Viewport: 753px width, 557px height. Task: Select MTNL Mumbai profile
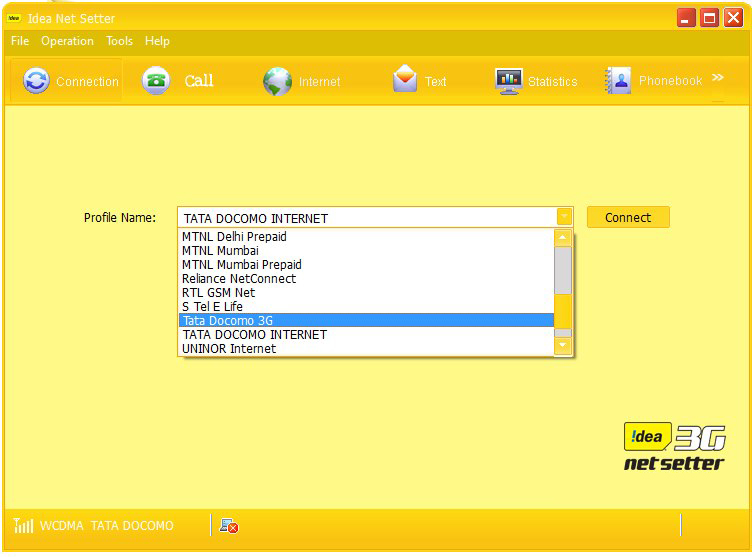click(x=366, y=251)
